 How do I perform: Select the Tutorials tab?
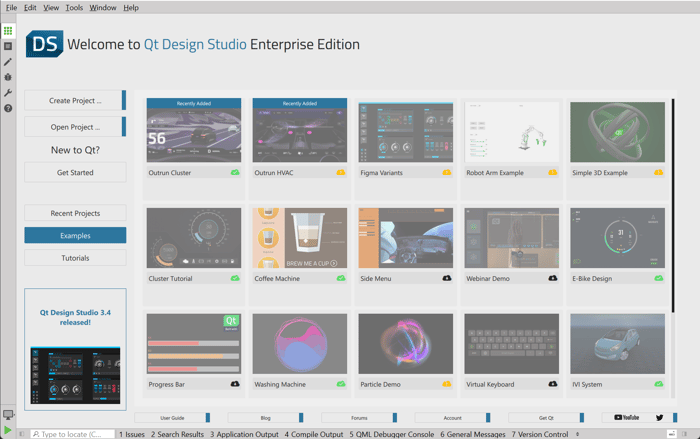click(75, 258)
